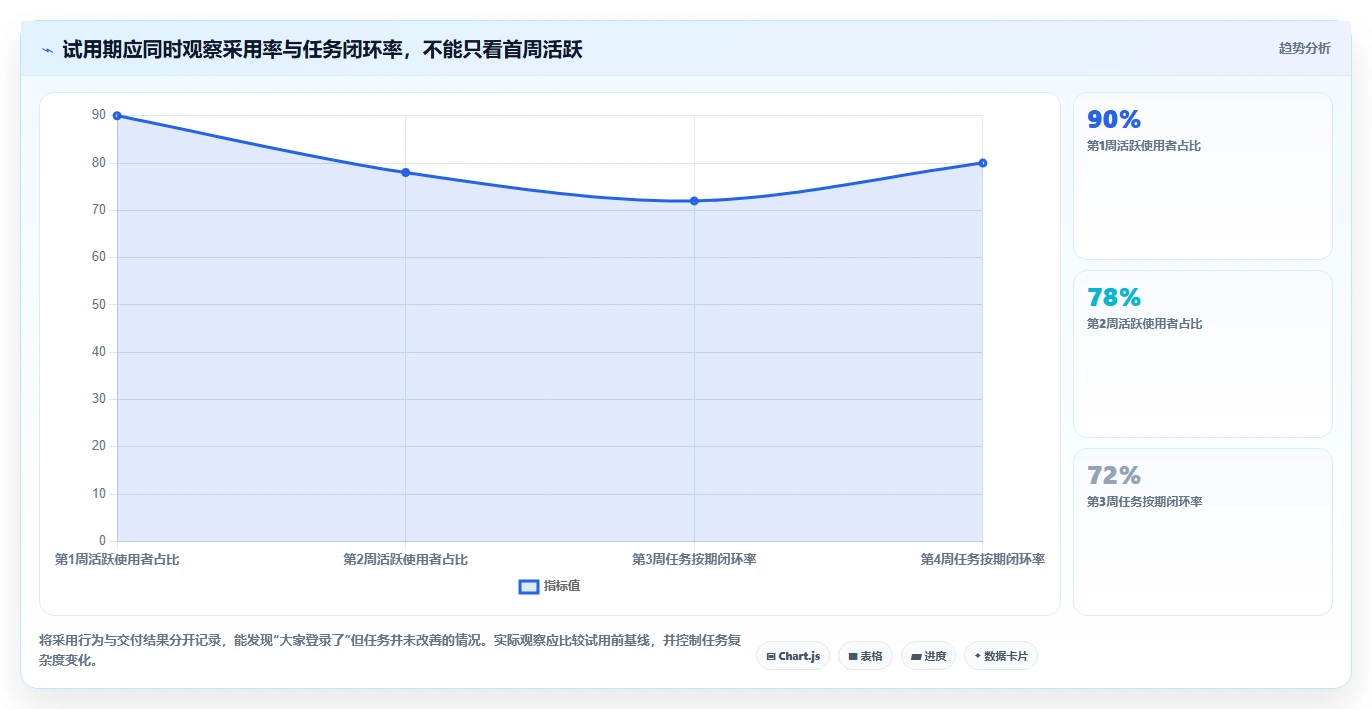The width and height of the screenshot is (1372, 709).
Task: Click the description paragraph starting 将采用行为
Action: click(x=390, y=650)
